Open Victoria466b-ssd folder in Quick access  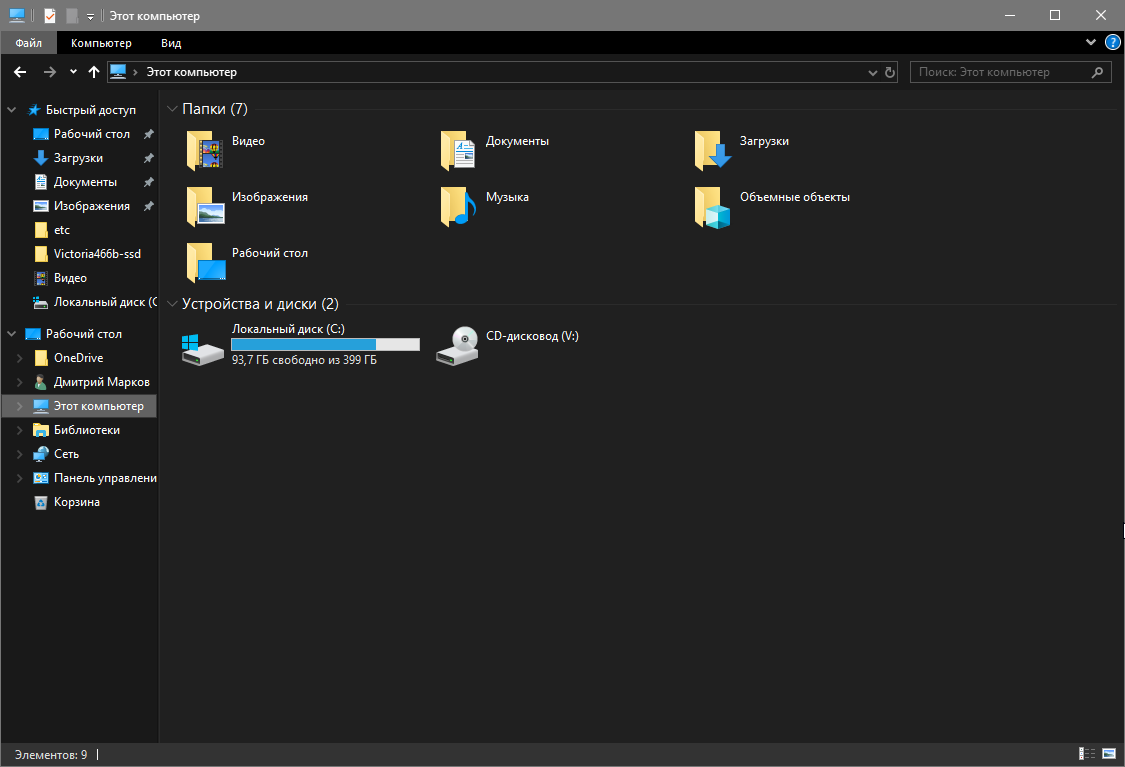(x=97, y=254)
